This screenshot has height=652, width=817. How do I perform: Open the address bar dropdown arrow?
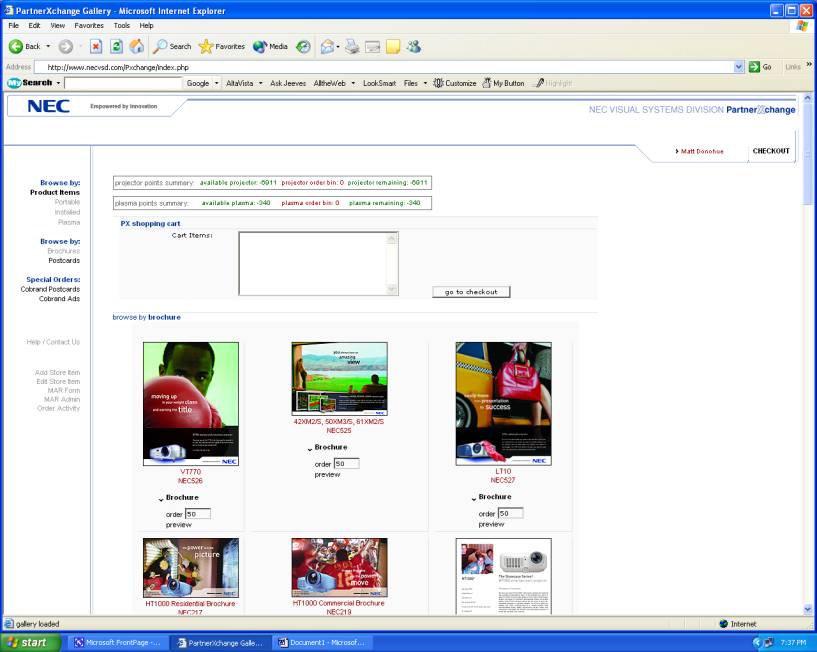click(x=738, y=67)
